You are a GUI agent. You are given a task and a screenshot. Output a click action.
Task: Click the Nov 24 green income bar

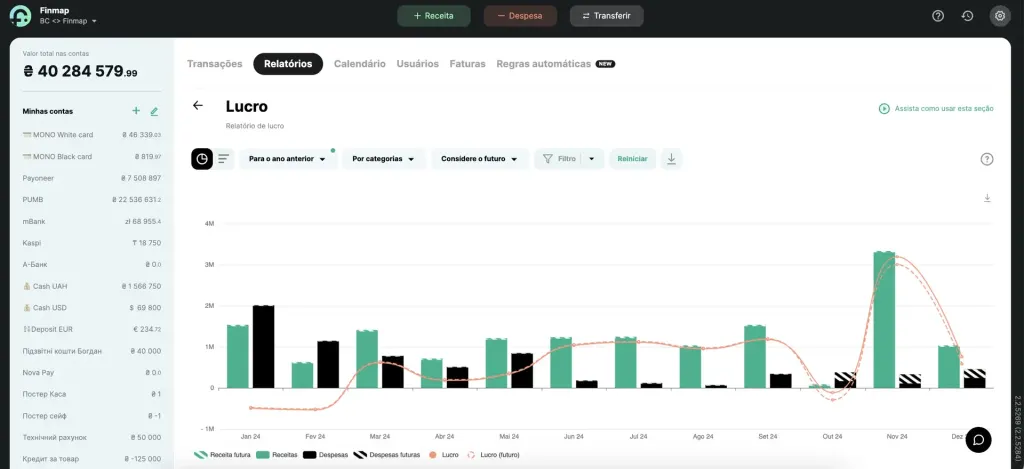(884, 319)
